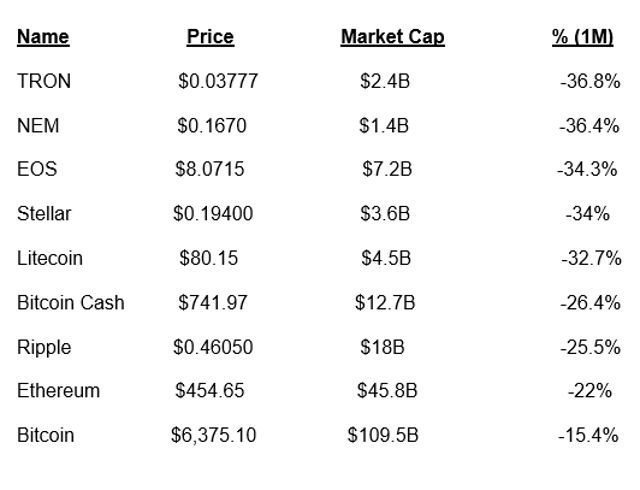Select the Bitcoin Cash name
The image size is (640, 490).
pos(71,302)
